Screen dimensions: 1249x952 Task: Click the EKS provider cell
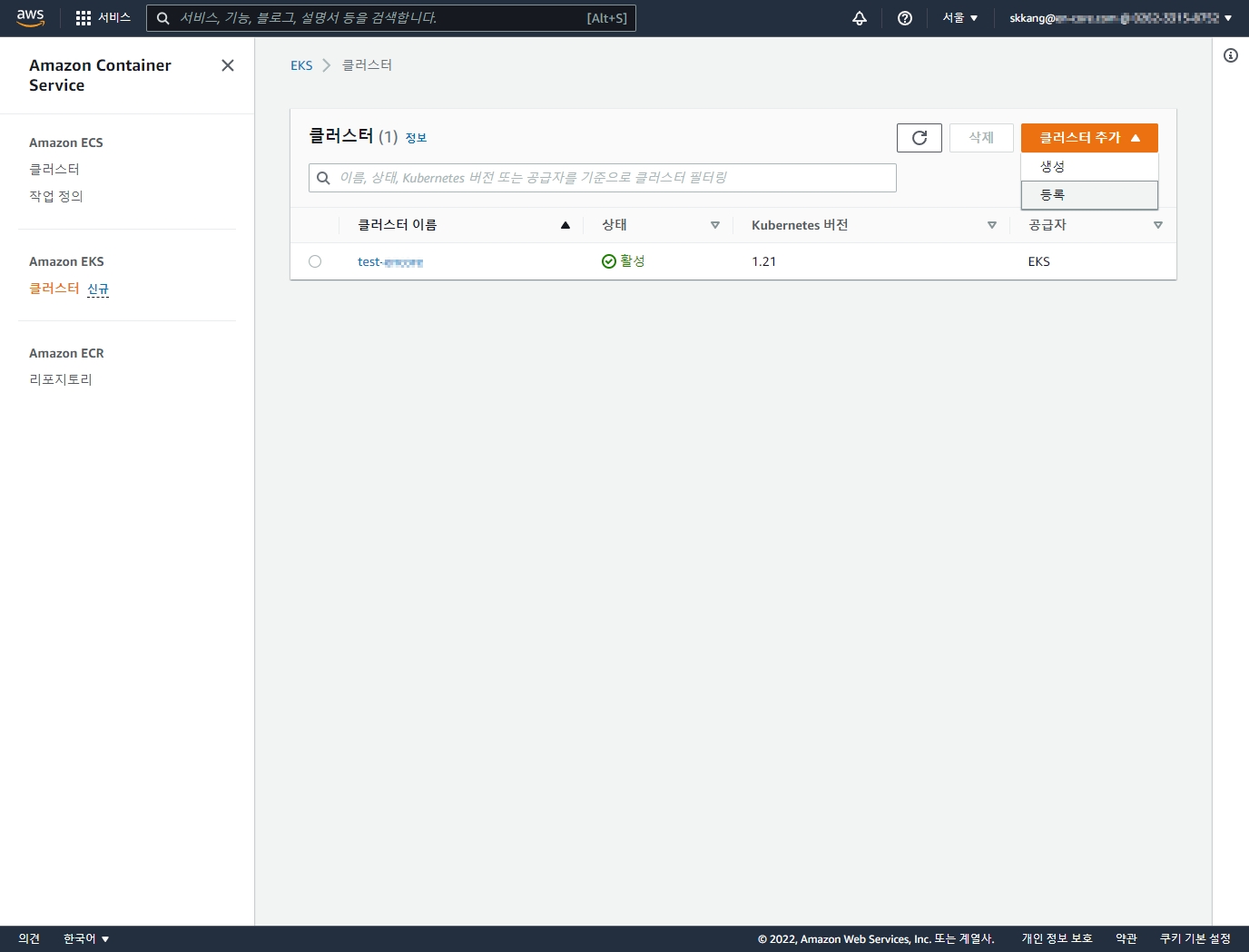coord(1039,261)
